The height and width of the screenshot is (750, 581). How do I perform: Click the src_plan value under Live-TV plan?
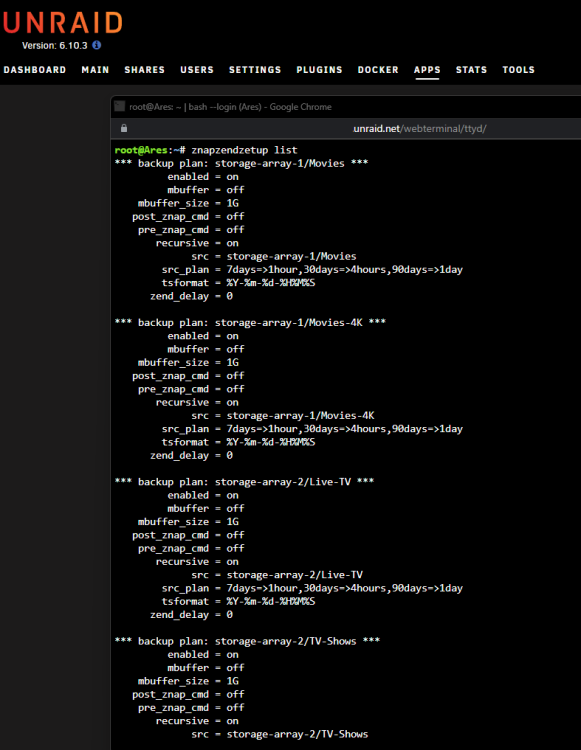point(344,588)
